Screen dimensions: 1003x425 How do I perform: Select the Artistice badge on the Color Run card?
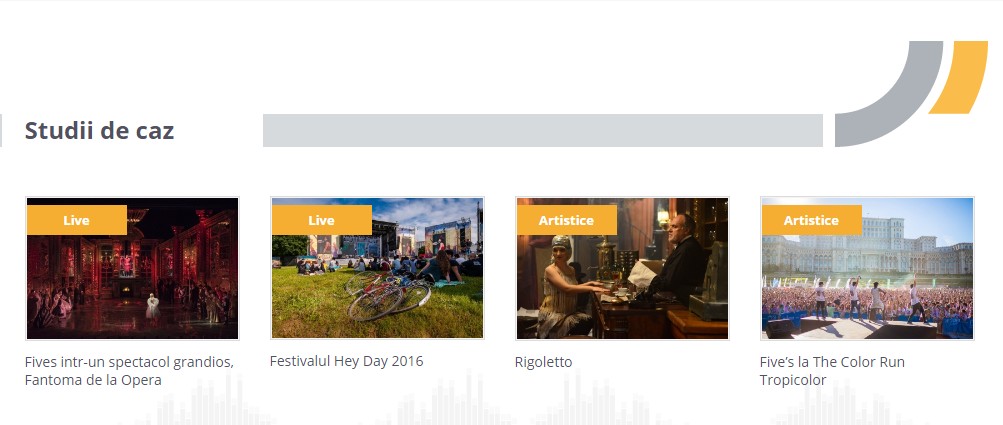click(811, 220)
